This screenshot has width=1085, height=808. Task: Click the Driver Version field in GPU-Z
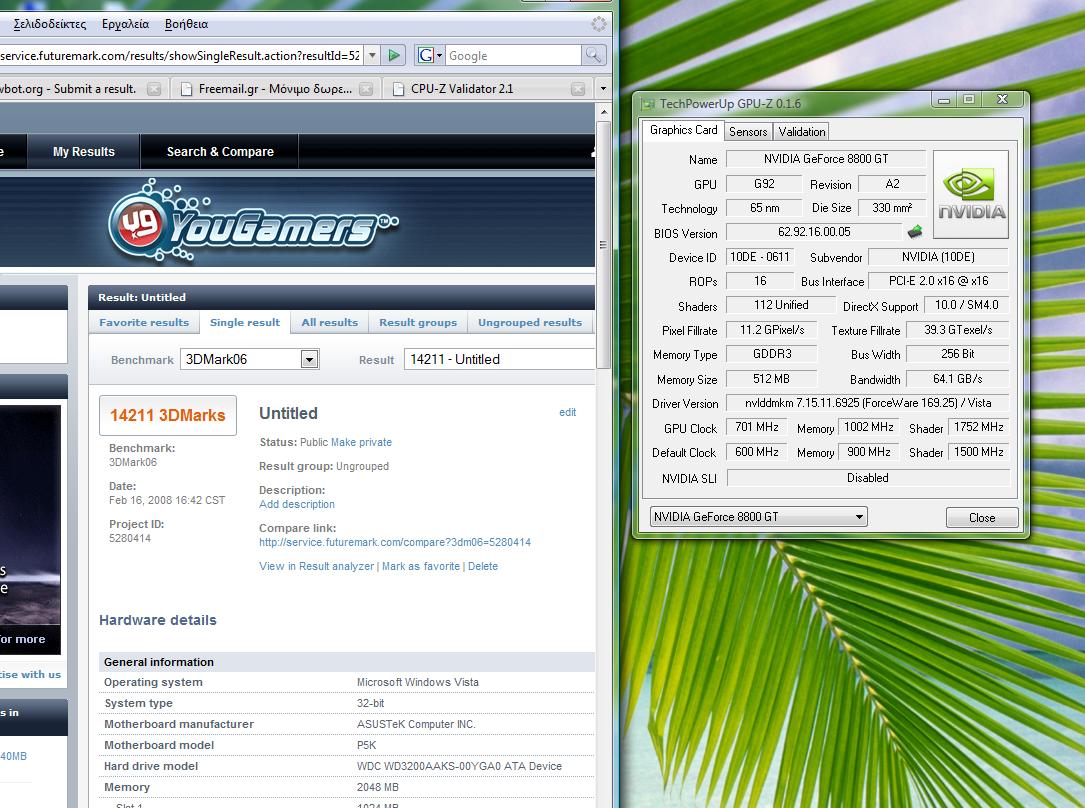pyautogui.click(x=868, y=403)
